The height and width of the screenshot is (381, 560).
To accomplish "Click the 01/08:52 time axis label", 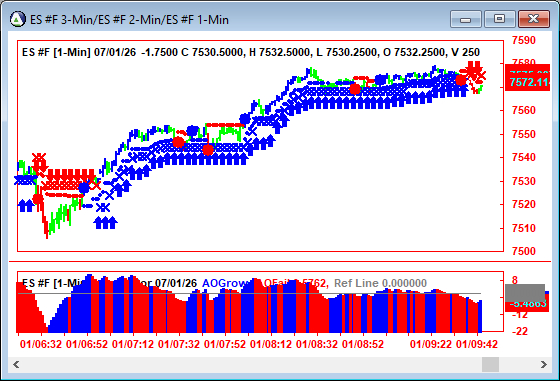I will (363, 344).
